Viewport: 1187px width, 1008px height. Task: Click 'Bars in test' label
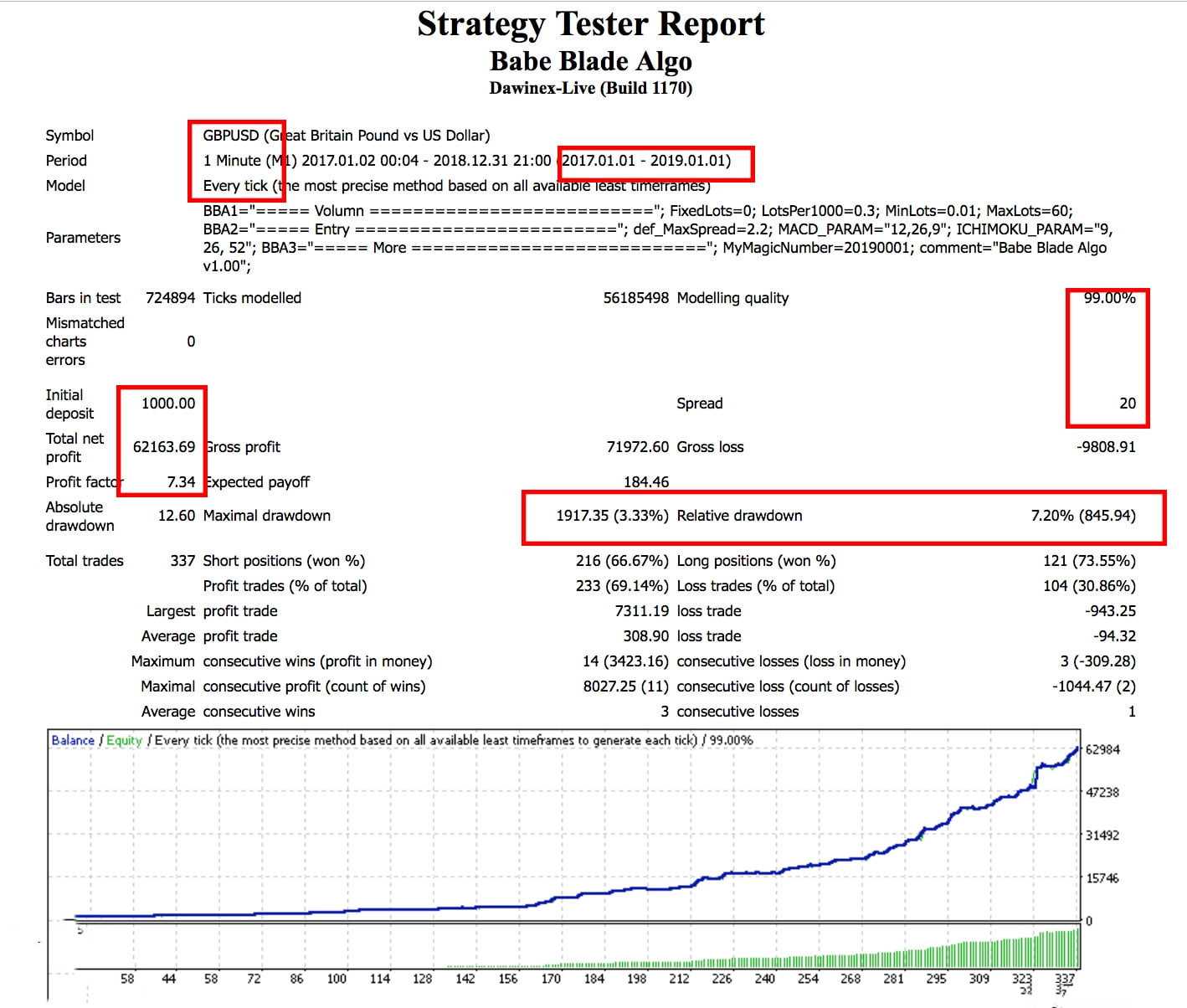click(83, 298)
